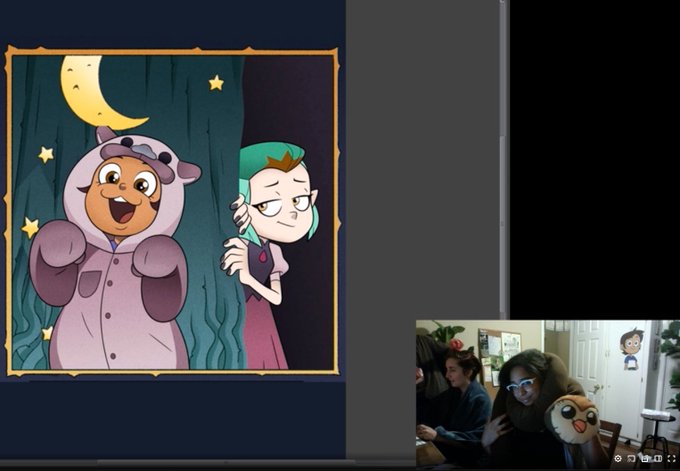The width and height of the screenshot is (680, 471).
Task: Click the framed cartoon artwork on the canvas
Action: pos(173,211)
